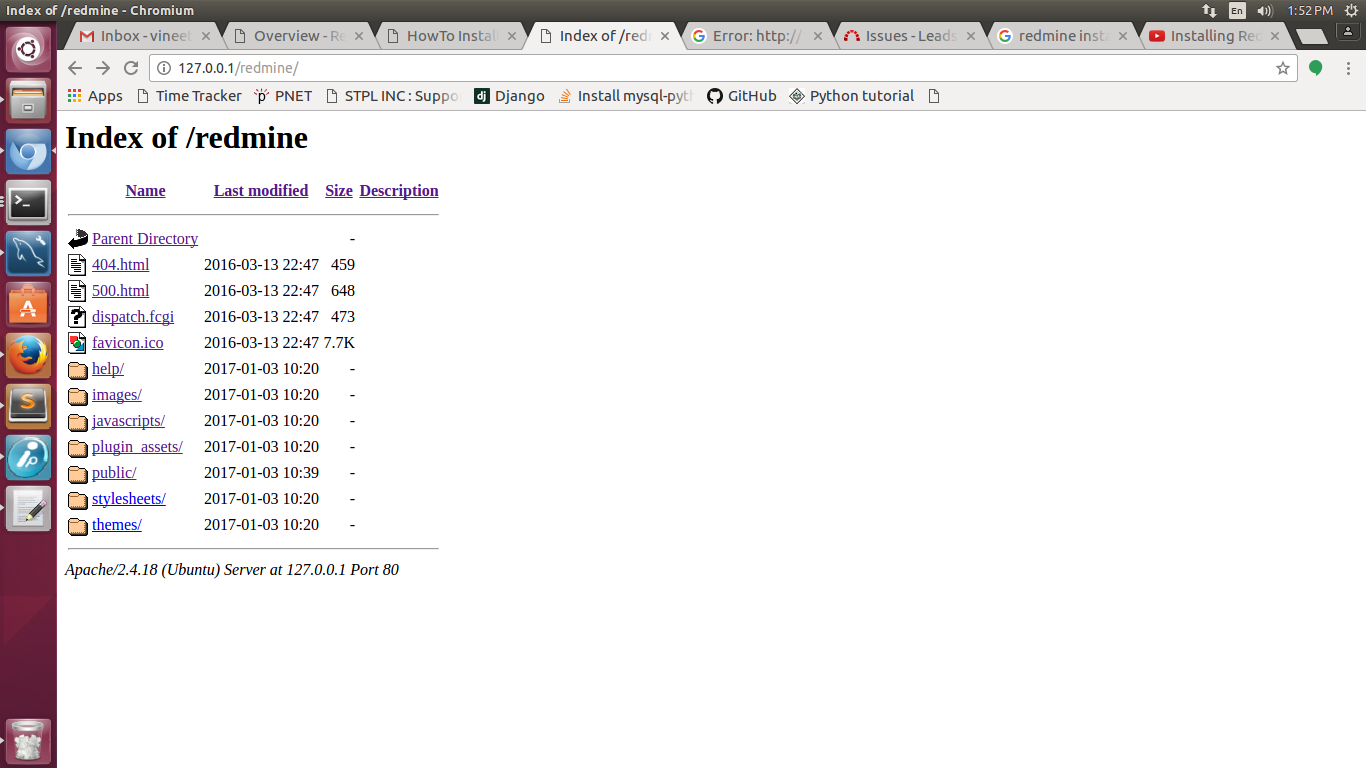
Task: Bookmark this page with the star icon
Action: point(1283,68)
